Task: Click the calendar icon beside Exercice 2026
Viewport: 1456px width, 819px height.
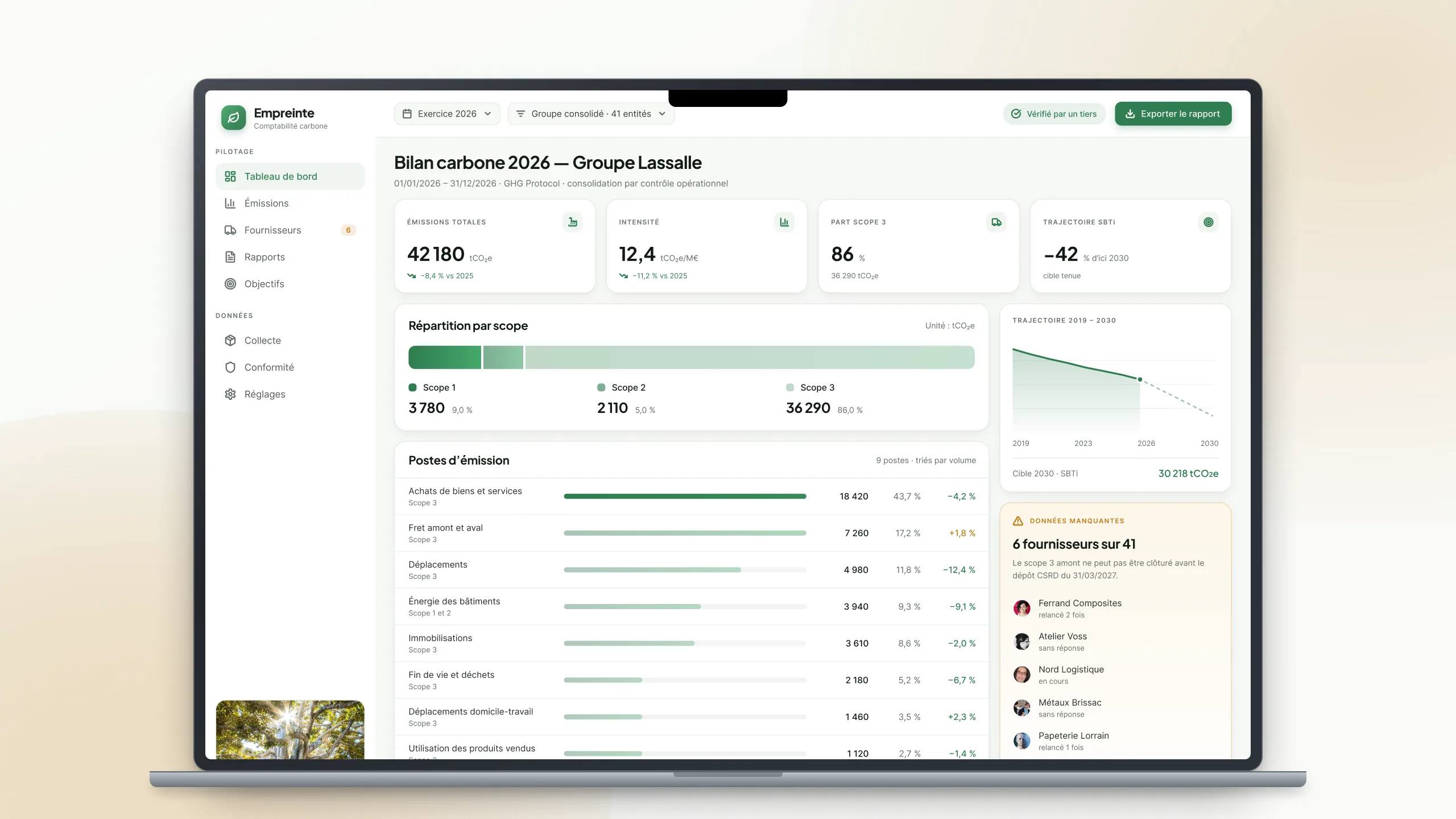Action: pyautogui.click(x=407, y=114)
